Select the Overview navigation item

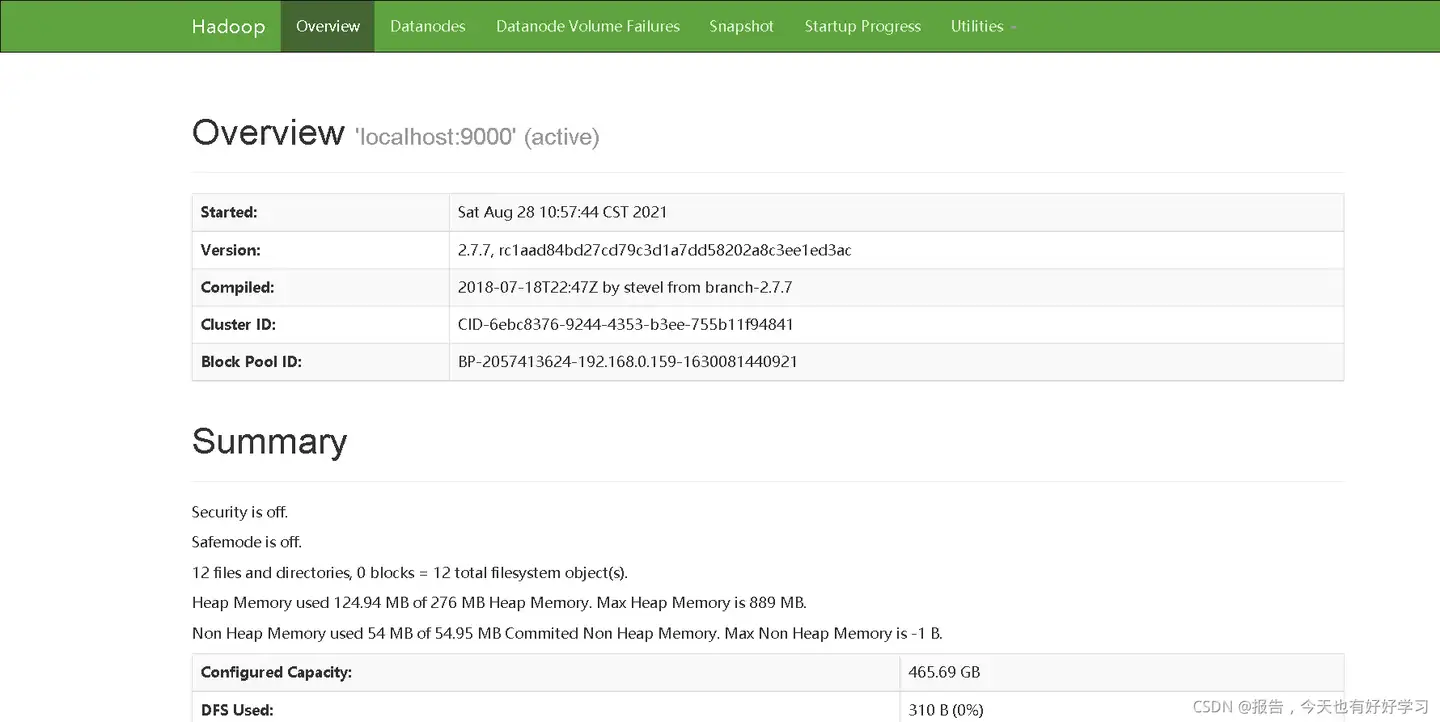click(327, 26)
